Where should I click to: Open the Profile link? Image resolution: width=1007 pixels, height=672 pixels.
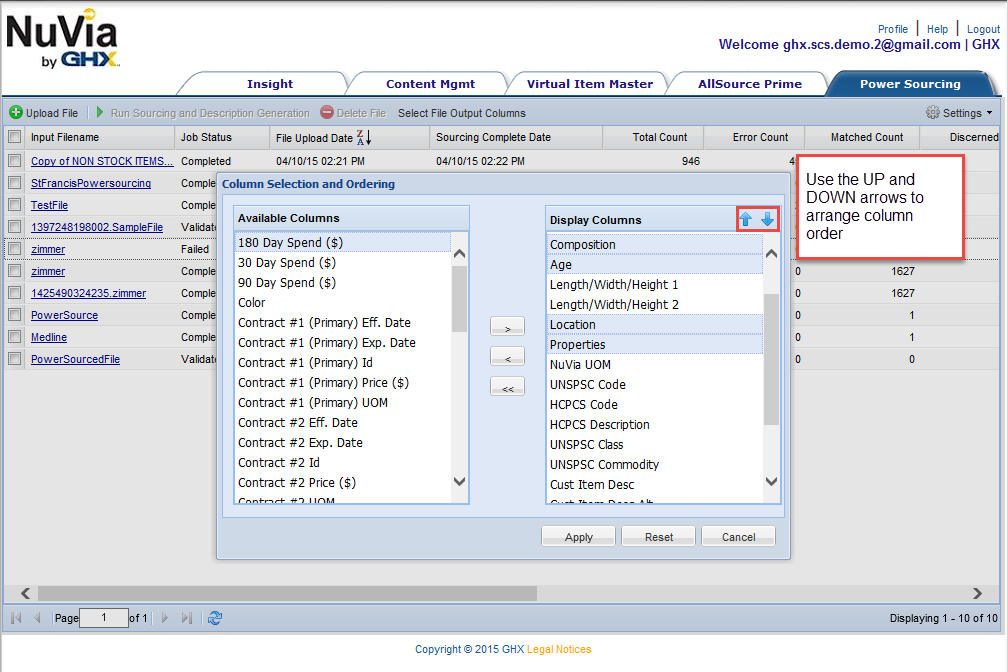click(893, 29)
